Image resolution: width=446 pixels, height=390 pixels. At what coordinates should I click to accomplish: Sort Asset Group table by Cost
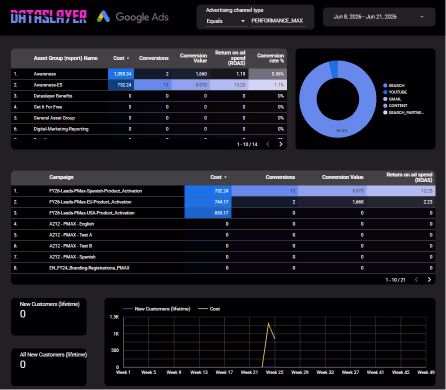121,58
